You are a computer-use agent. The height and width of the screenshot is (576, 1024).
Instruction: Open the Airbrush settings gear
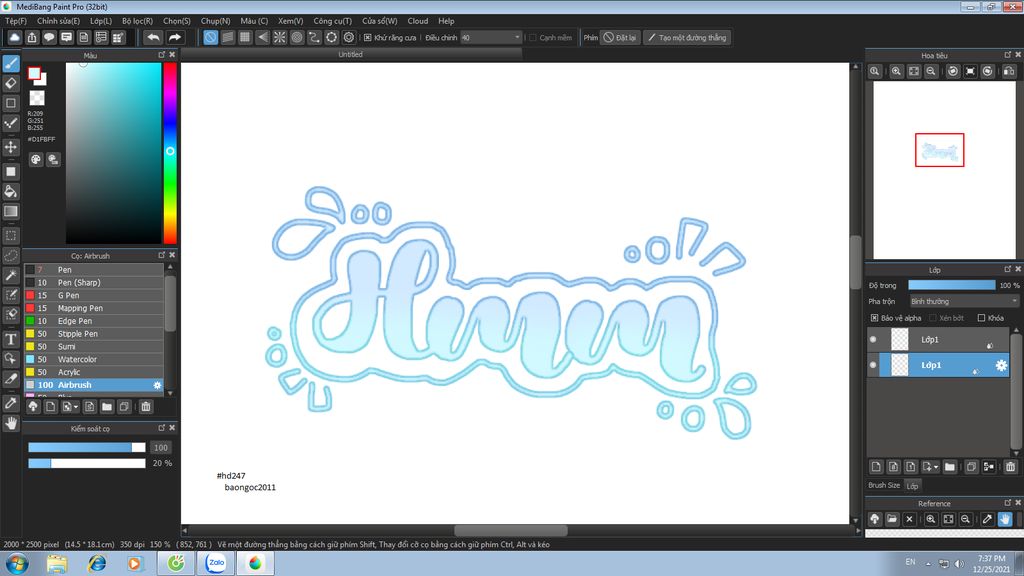pos(157,385)
